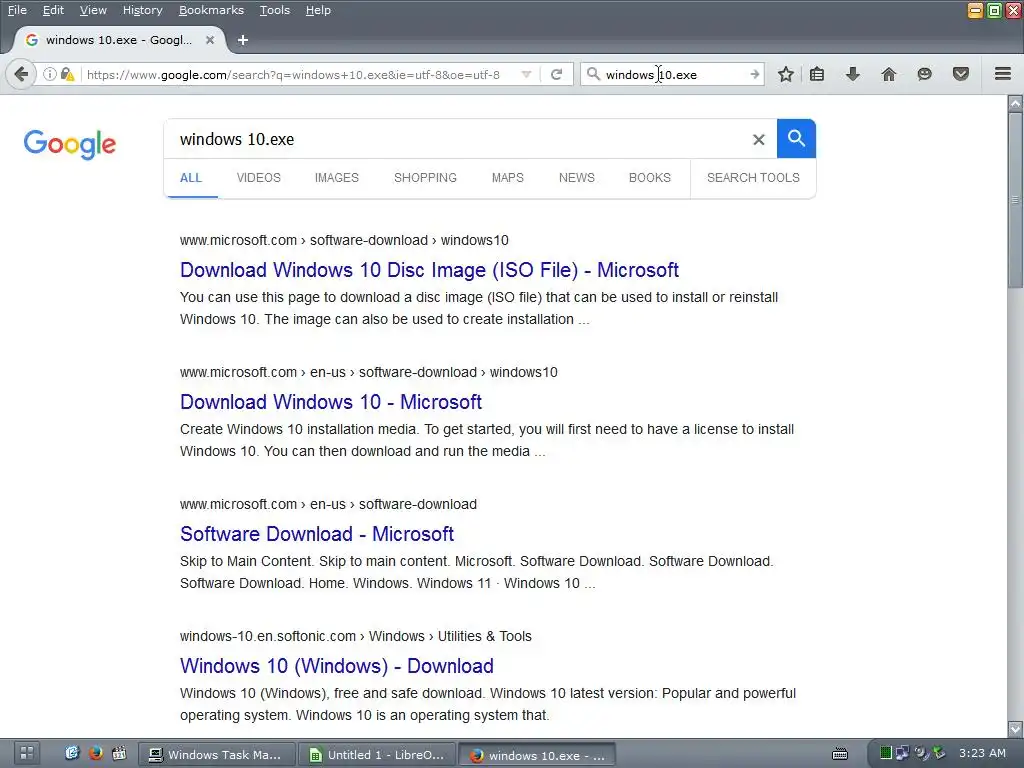Click the 3:23 AM clock
The width and height of the screenshot is (1024, 768).
click(982, 753)
